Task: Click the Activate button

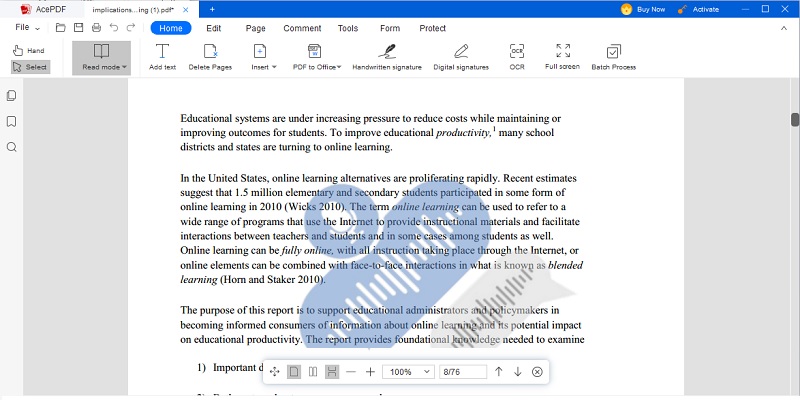Action: coord(698,9)
